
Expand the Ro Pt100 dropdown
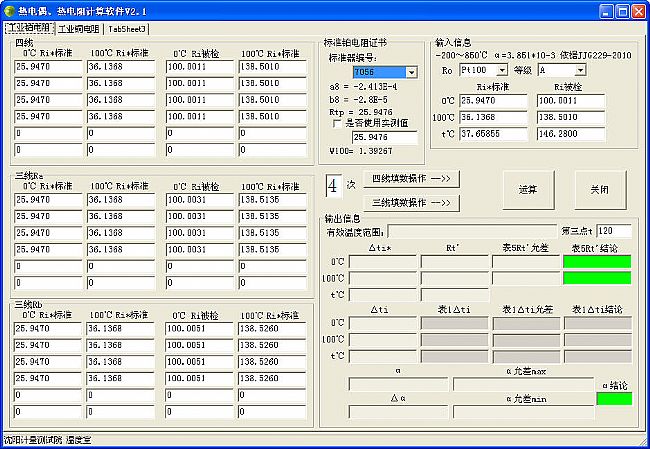[502, 70]
